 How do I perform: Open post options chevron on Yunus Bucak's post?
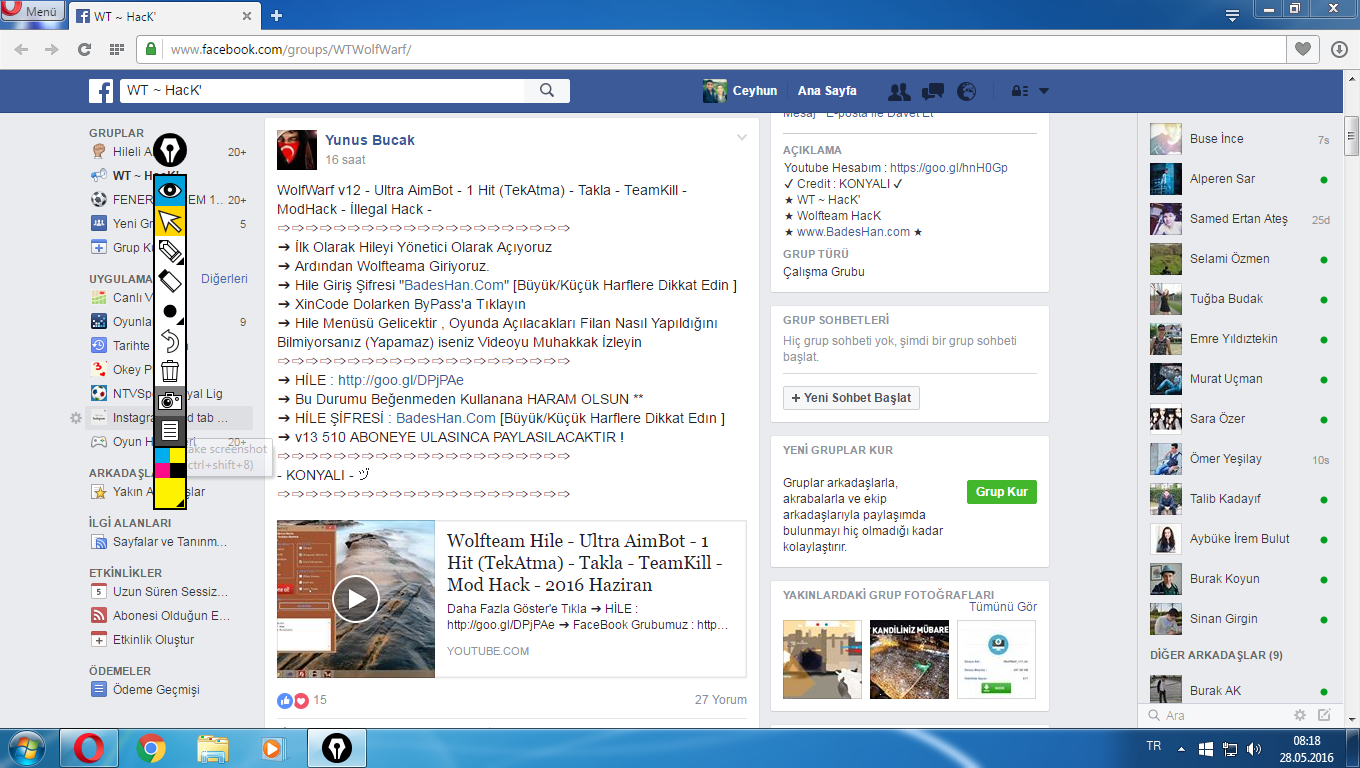[741, 137]
